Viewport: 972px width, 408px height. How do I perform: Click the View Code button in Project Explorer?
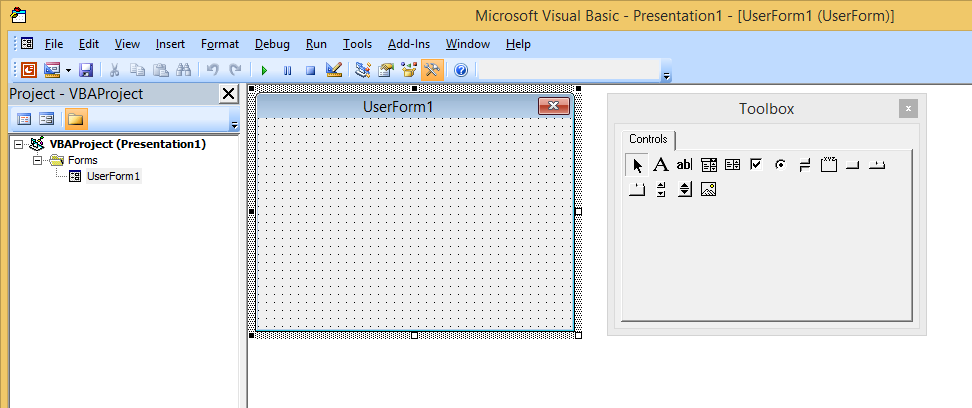pyautogui.click(x=24, y=119)
